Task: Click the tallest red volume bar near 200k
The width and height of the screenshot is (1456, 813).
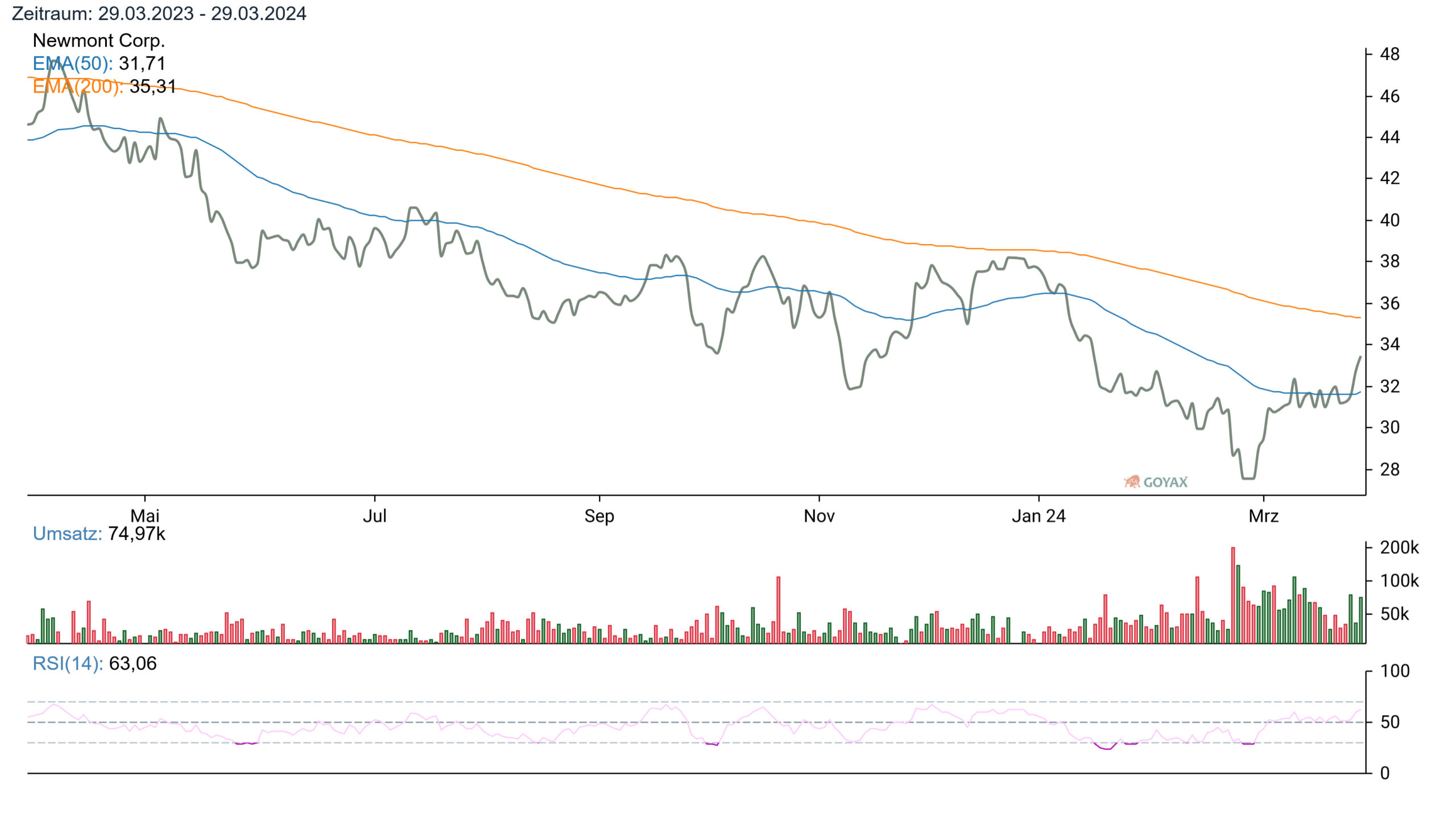Action: tap(1233, 595)
